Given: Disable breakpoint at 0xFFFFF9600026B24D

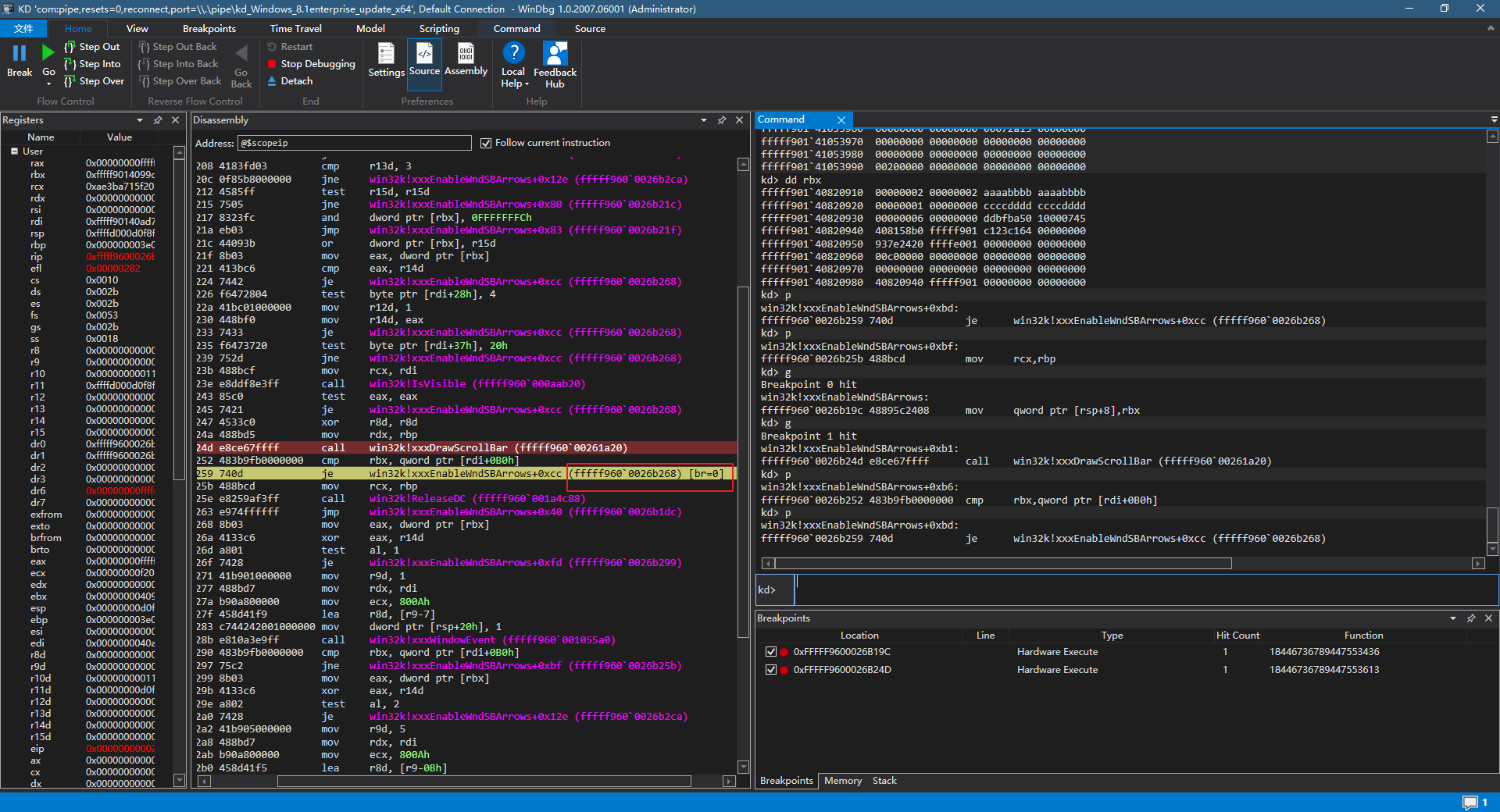Looking at the screenshot, I should point(771,670).
